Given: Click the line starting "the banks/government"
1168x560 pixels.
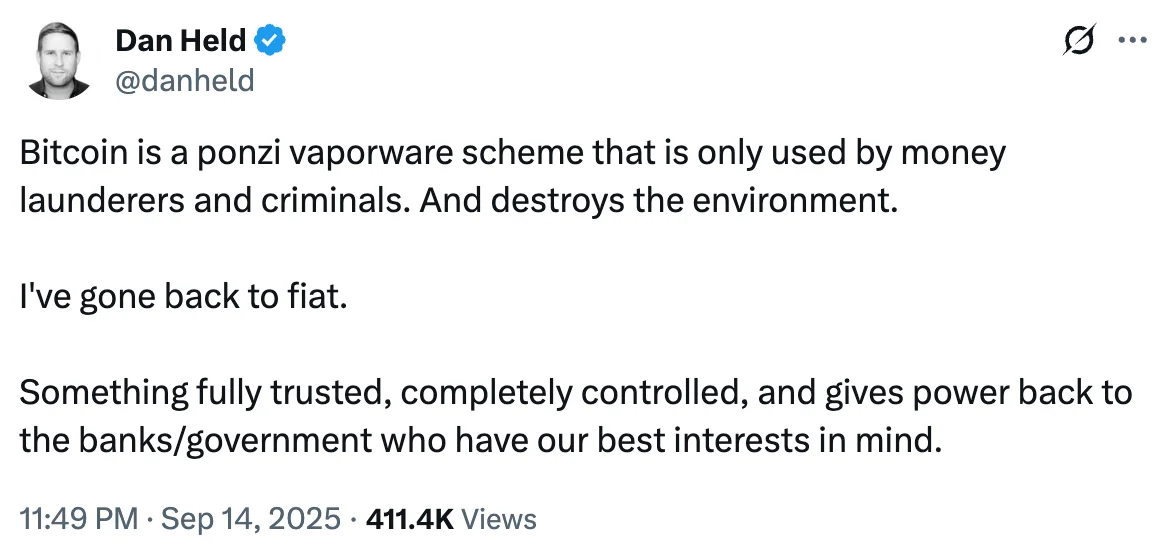Looking at the screenshot, I should [x=480, y=439].
